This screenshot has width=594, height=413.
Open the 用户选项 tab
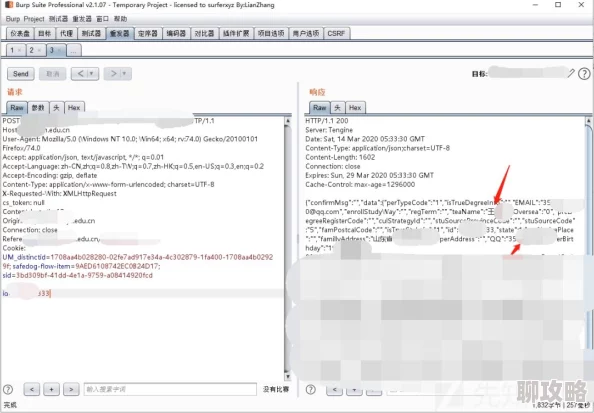[306, 33]
